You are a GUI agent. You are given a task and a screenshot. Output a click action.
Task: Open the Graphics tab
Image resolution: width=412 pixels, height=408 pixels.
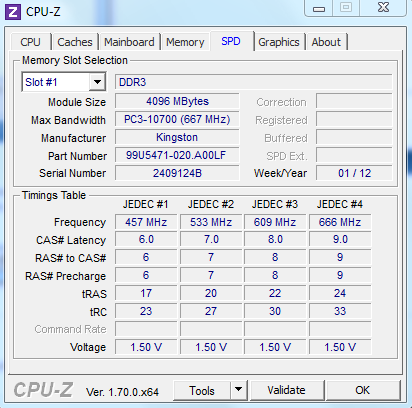[279, 42]
